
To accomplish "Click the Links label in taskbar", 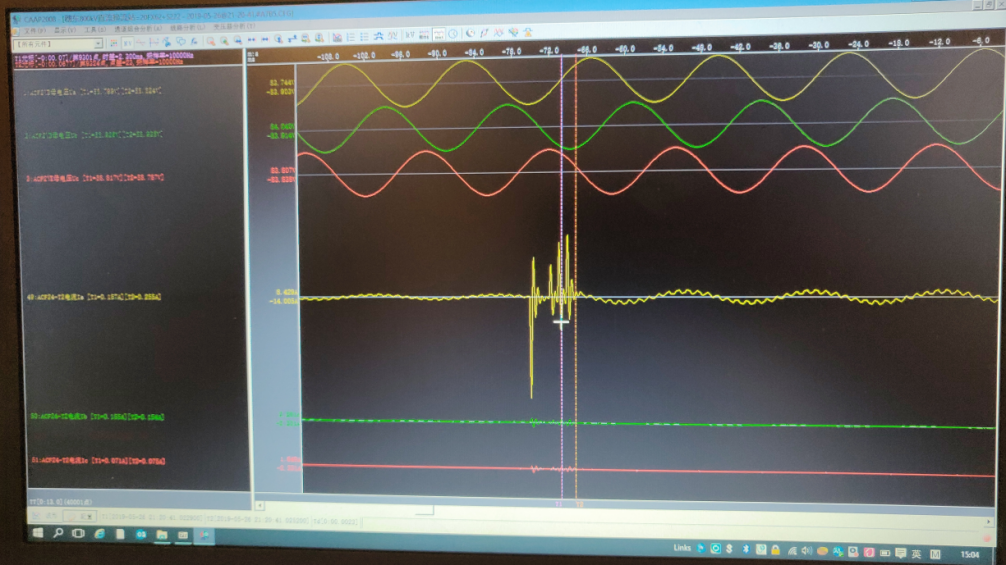I will tap(682, 548).
